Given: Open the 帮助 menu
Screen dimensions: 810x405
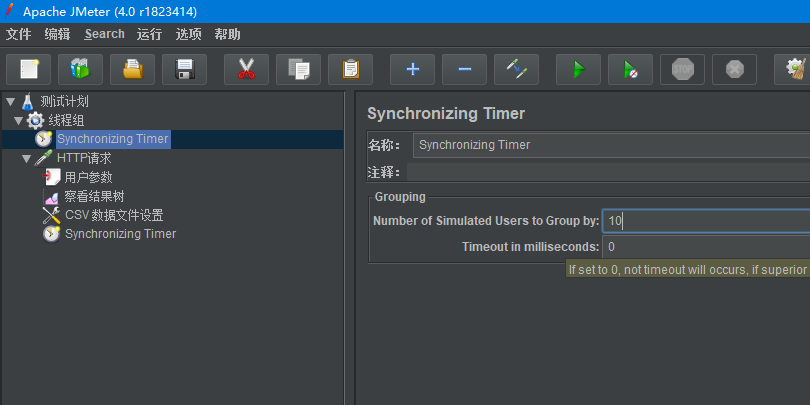Looking at the screenshot, I should click(227, 35).
